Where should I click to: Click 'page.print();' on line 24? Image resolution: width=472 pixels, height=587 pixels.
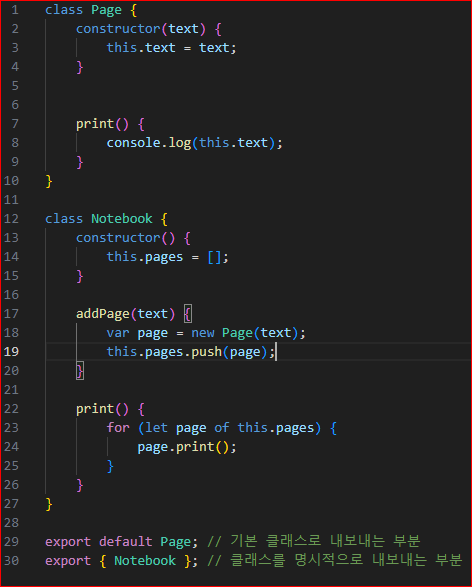tap(187, 447)
